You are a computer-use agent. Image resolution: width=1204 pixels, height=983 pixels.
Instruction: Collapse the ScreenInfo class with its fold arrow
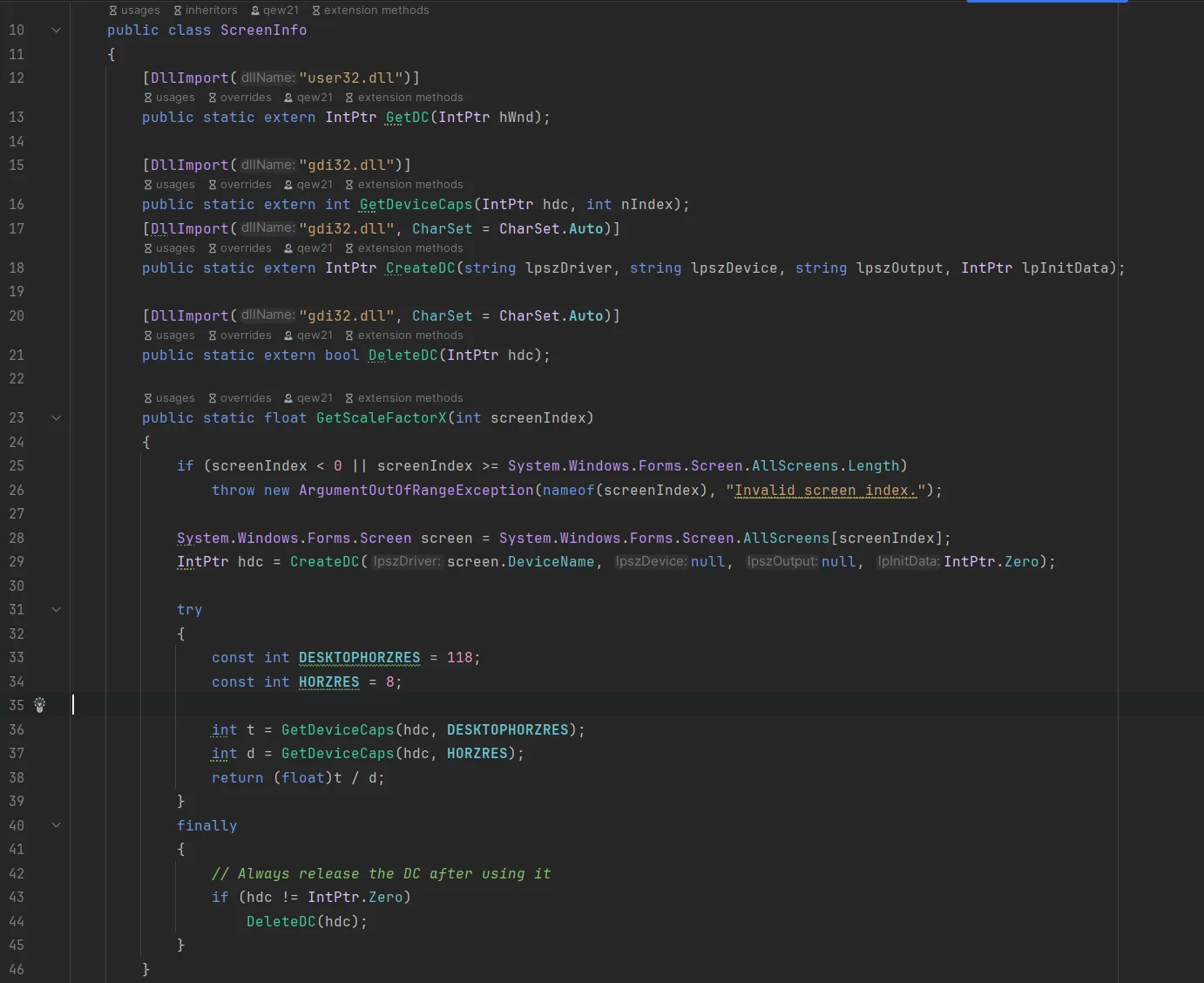click(56, 30)
